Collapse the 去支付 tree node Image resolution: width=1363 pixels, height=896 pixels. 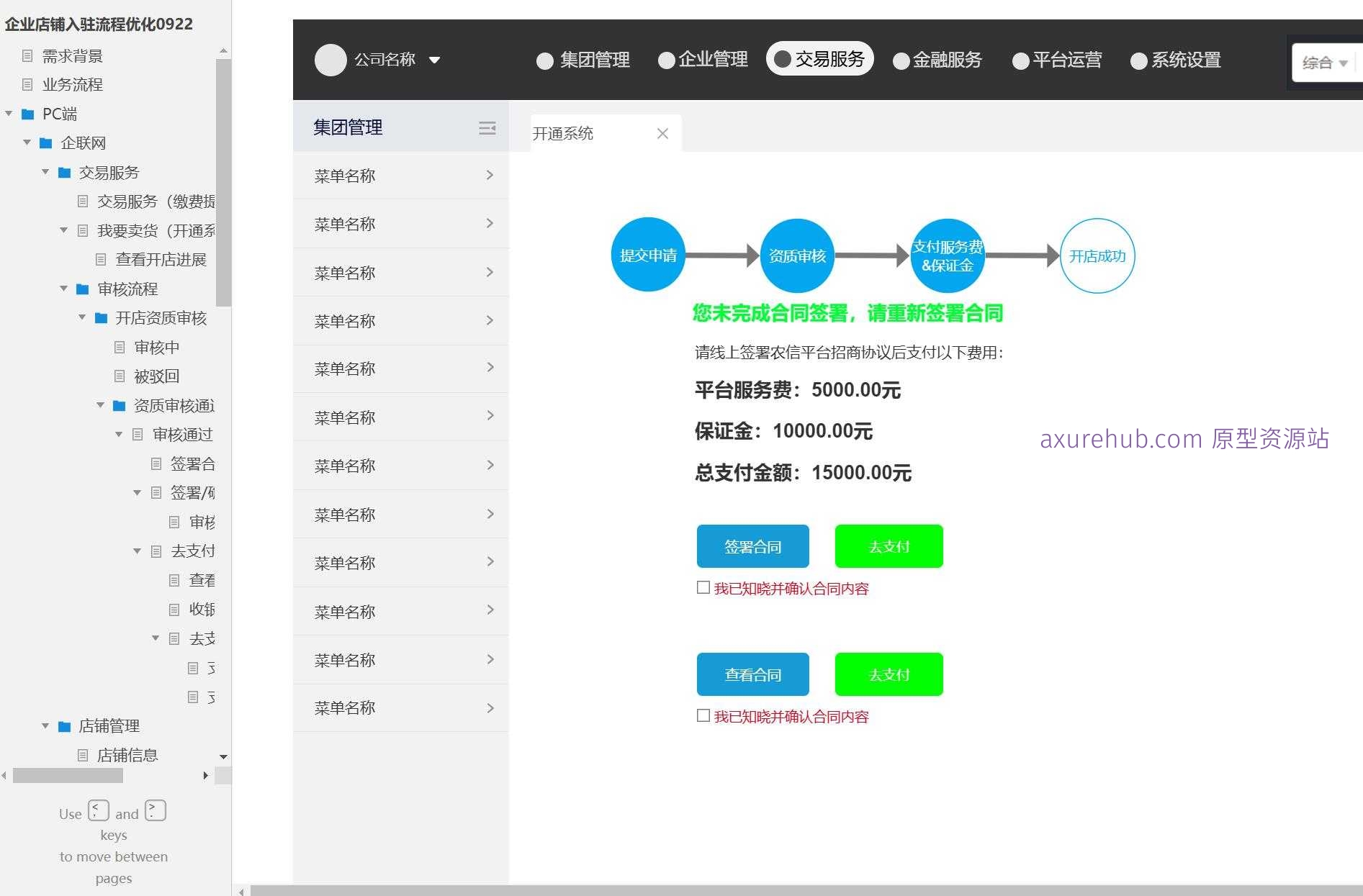pyautogui.click(x=137, y=551)
